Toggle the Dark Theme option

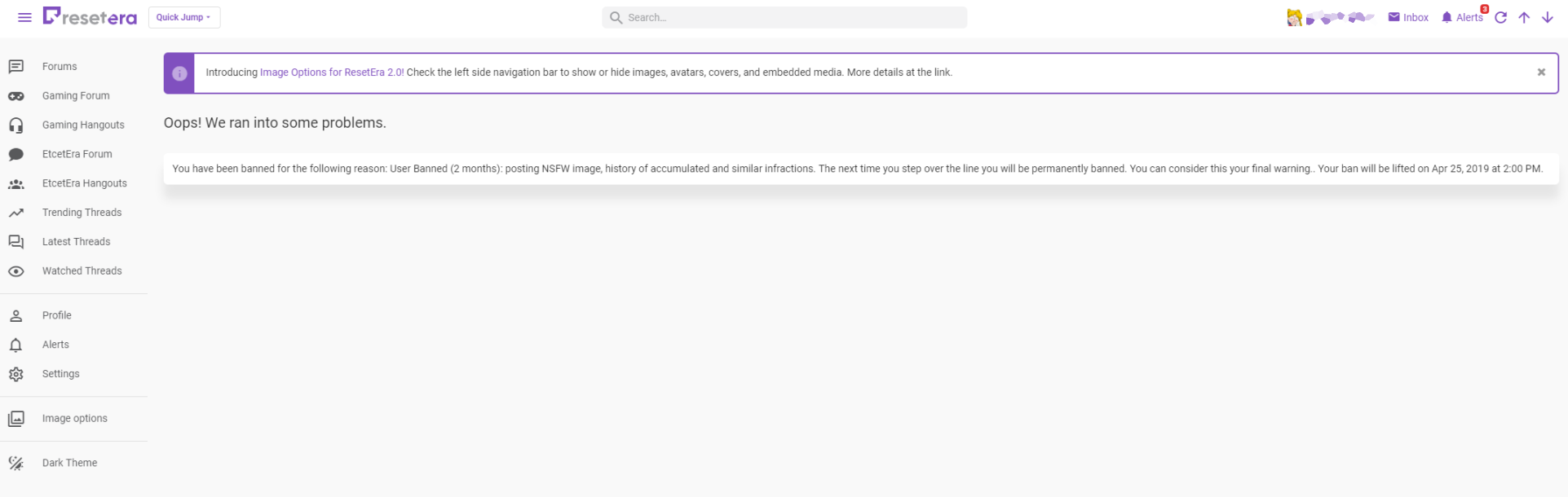(x=69, y=463)
